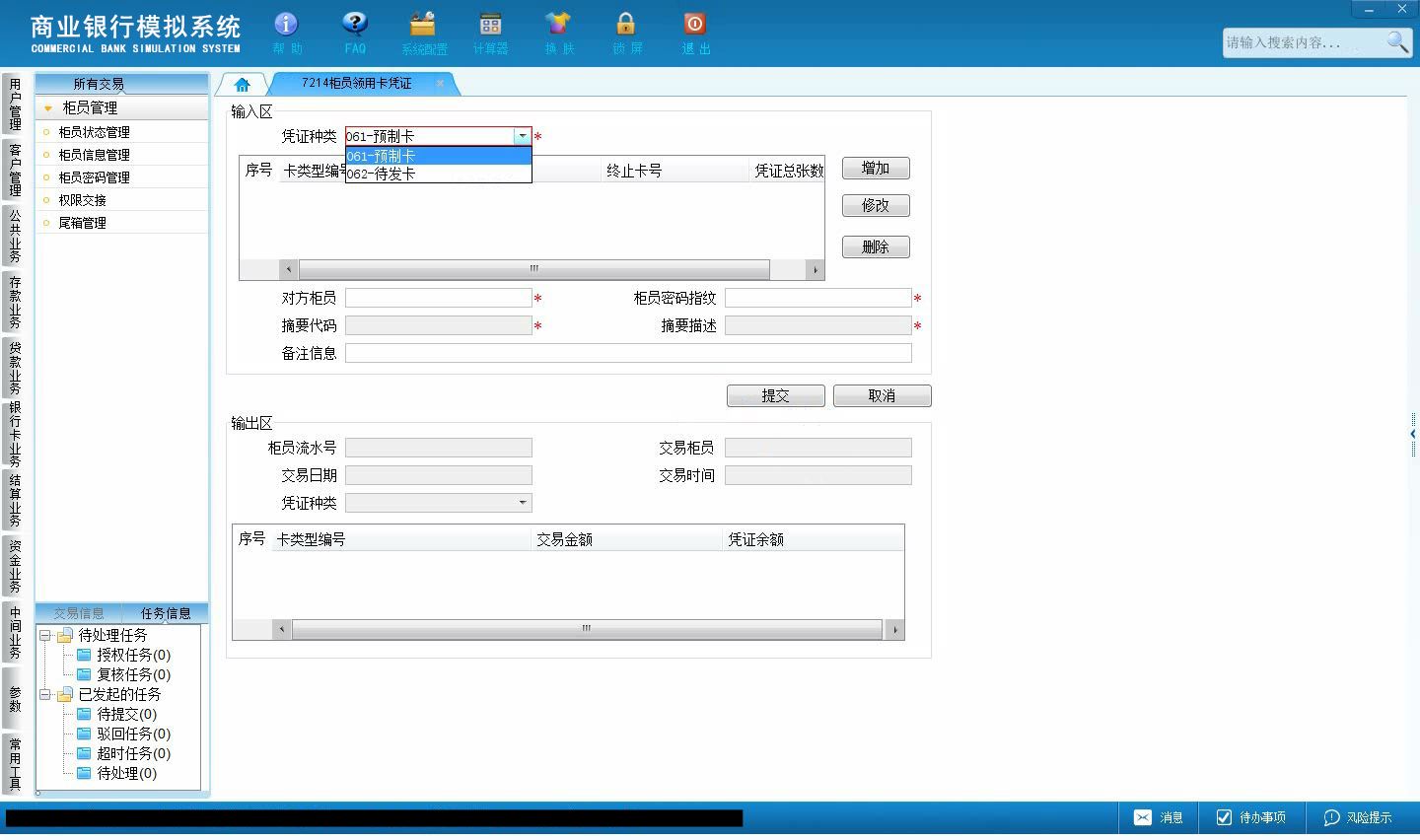Switch to 交易信息 tab
The width and height of the screenshot is (1420, 840).
pyautogui.click(x=79, y=613)
